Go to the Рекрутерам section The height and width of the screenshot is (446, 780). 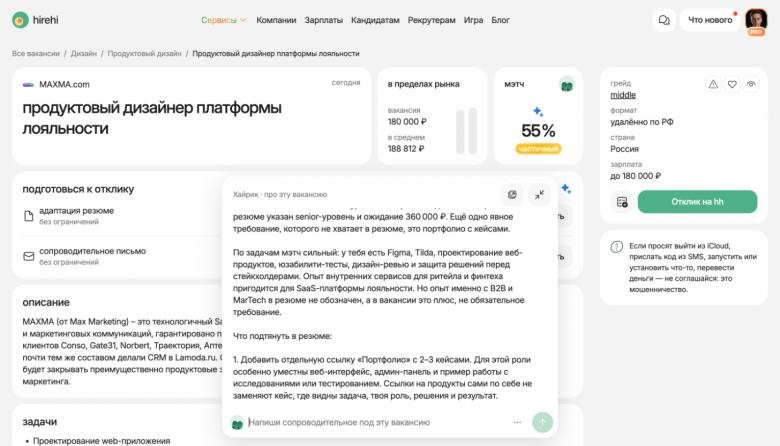pyautogui.click(x=431, y=20)
